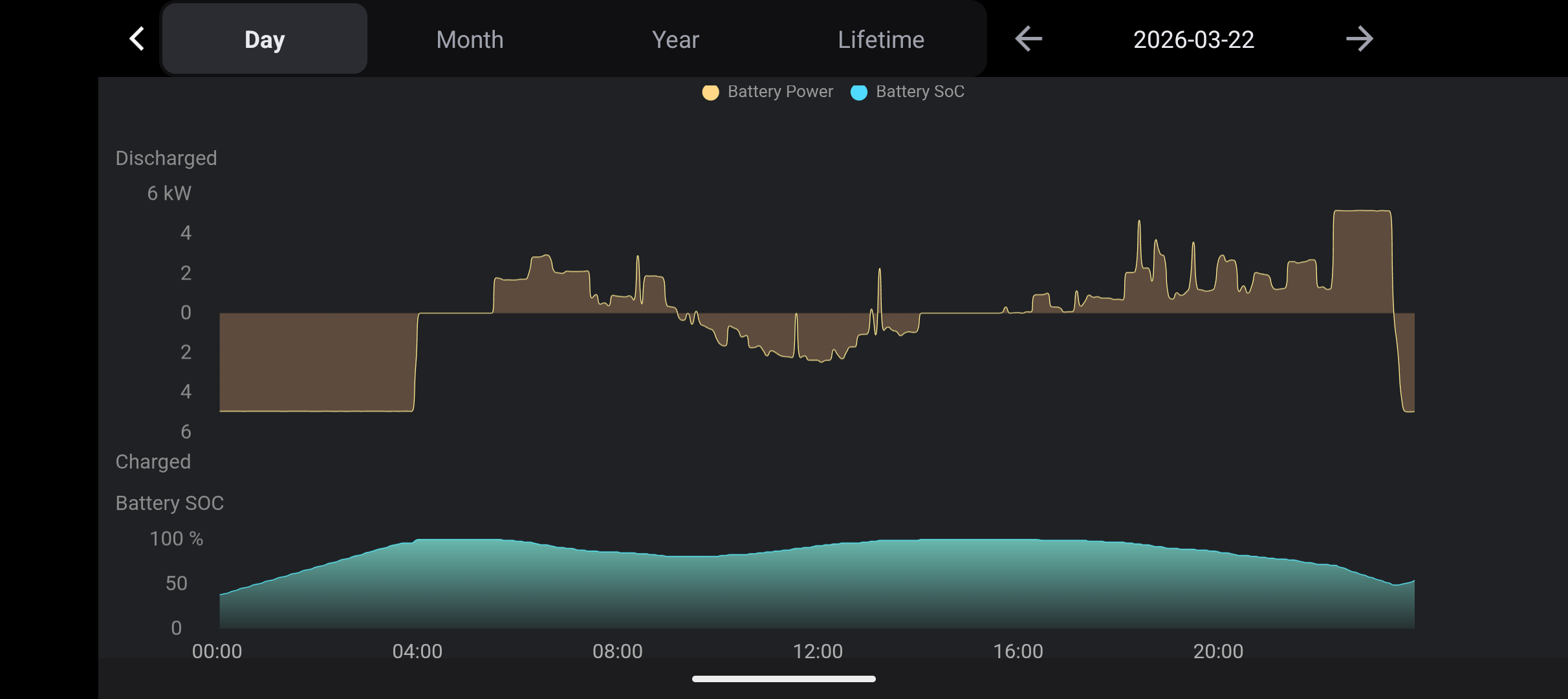Image resolution: width=1568 pixels, height=699 pixels.
Task: Click the blue Battery SoC legend dot
Action: 858,93
